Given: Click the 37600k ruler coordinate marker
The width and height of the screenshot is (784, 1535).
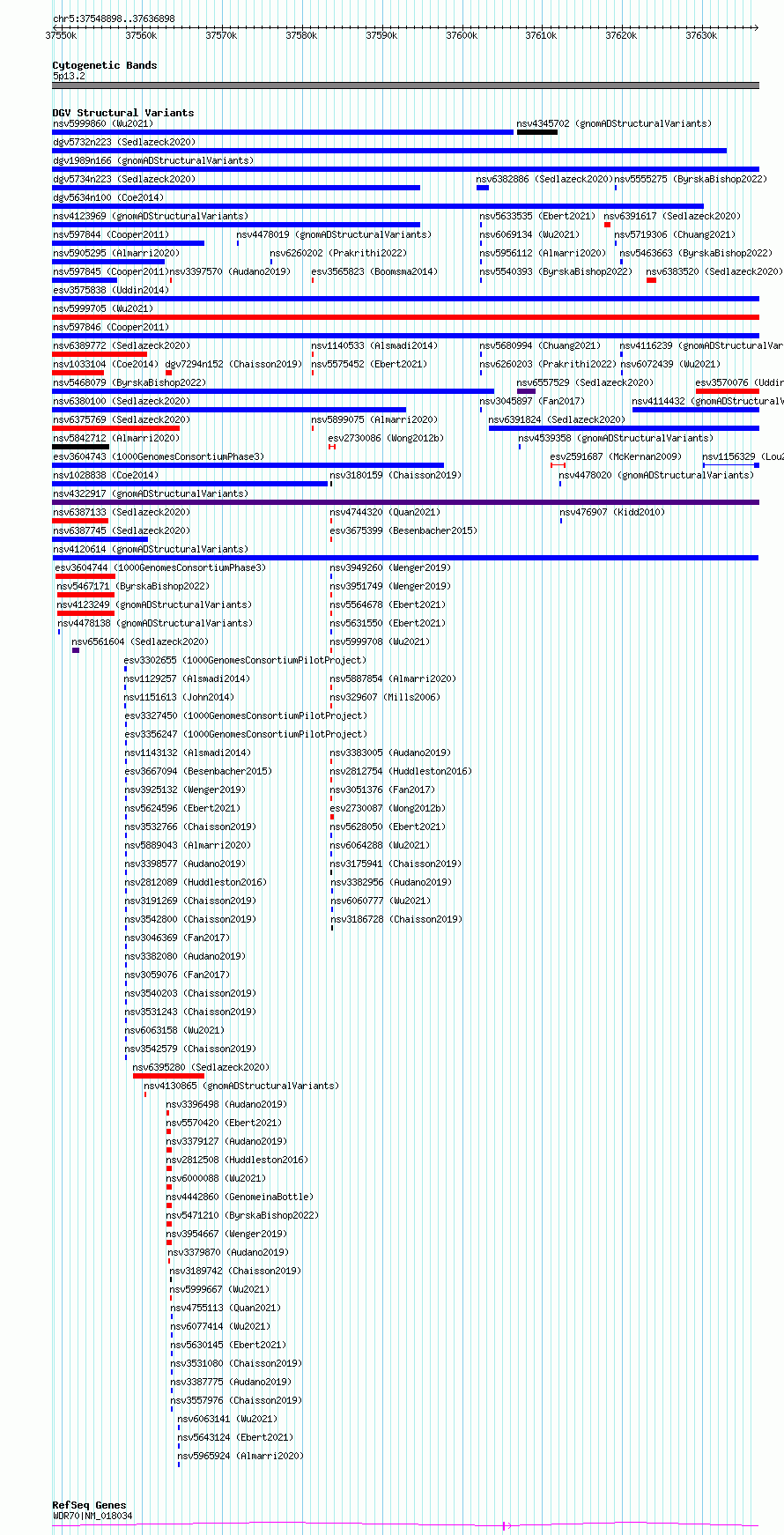Looking at the screenshot, I should 462,35.
